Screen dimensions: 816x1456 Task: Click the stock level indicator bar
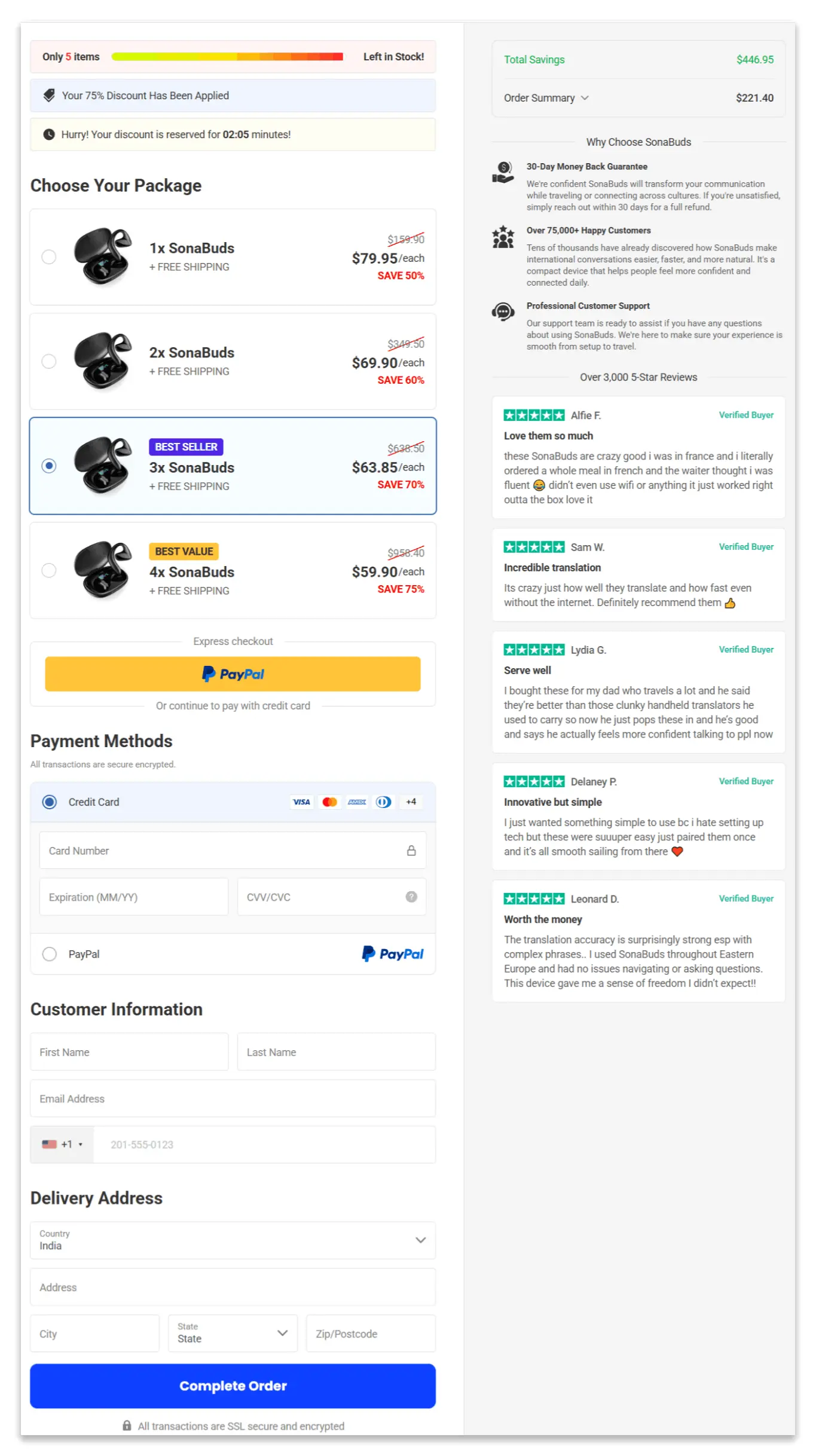(x=228, y=56)
